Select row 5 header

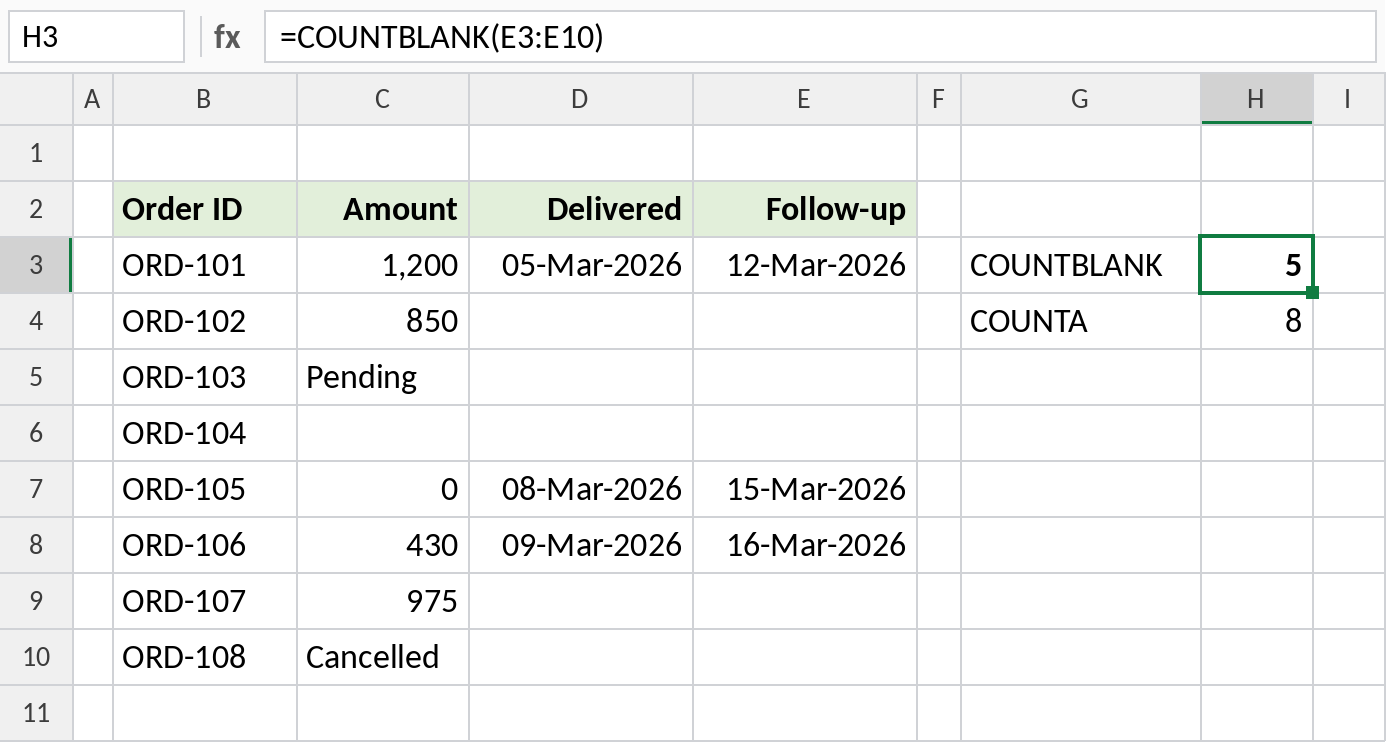[x=37, y=377]
